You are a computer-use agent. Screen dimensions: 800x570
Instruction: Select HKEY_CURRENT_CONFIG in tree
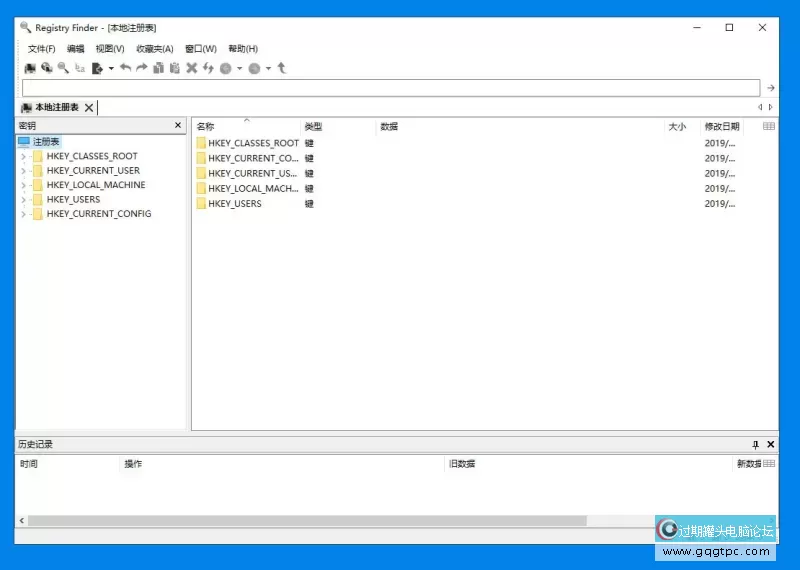click(99, 214)
